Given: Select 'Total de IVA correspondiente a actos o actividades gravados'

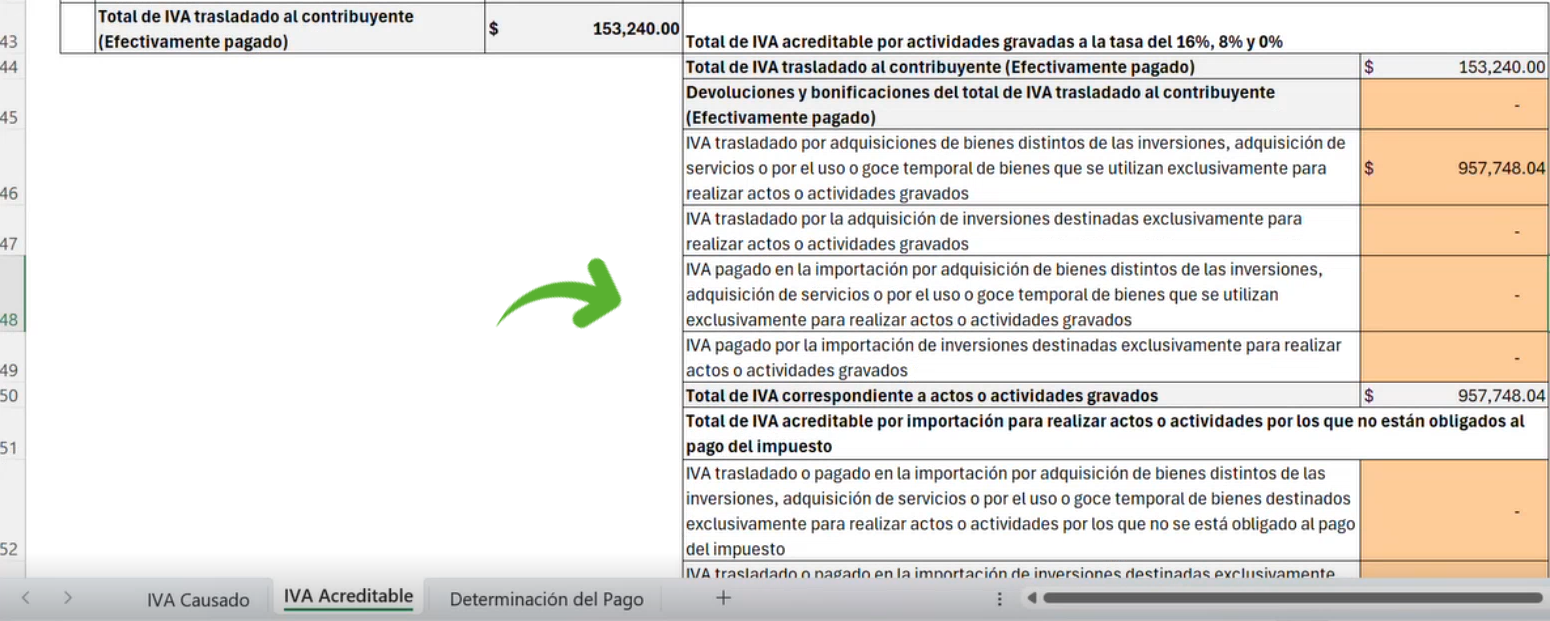Looking at the screenshot, I should (x=1022, y=395).
